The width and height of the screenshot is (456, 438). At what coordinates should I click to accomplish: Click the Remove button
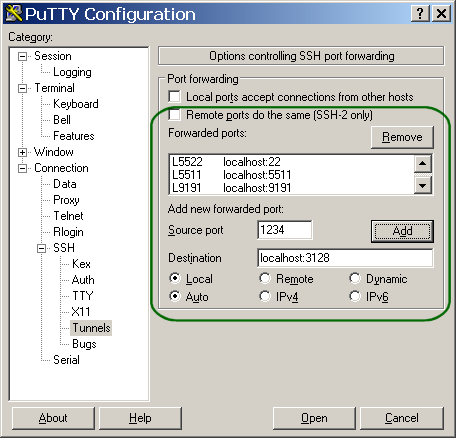click(402, 137)
